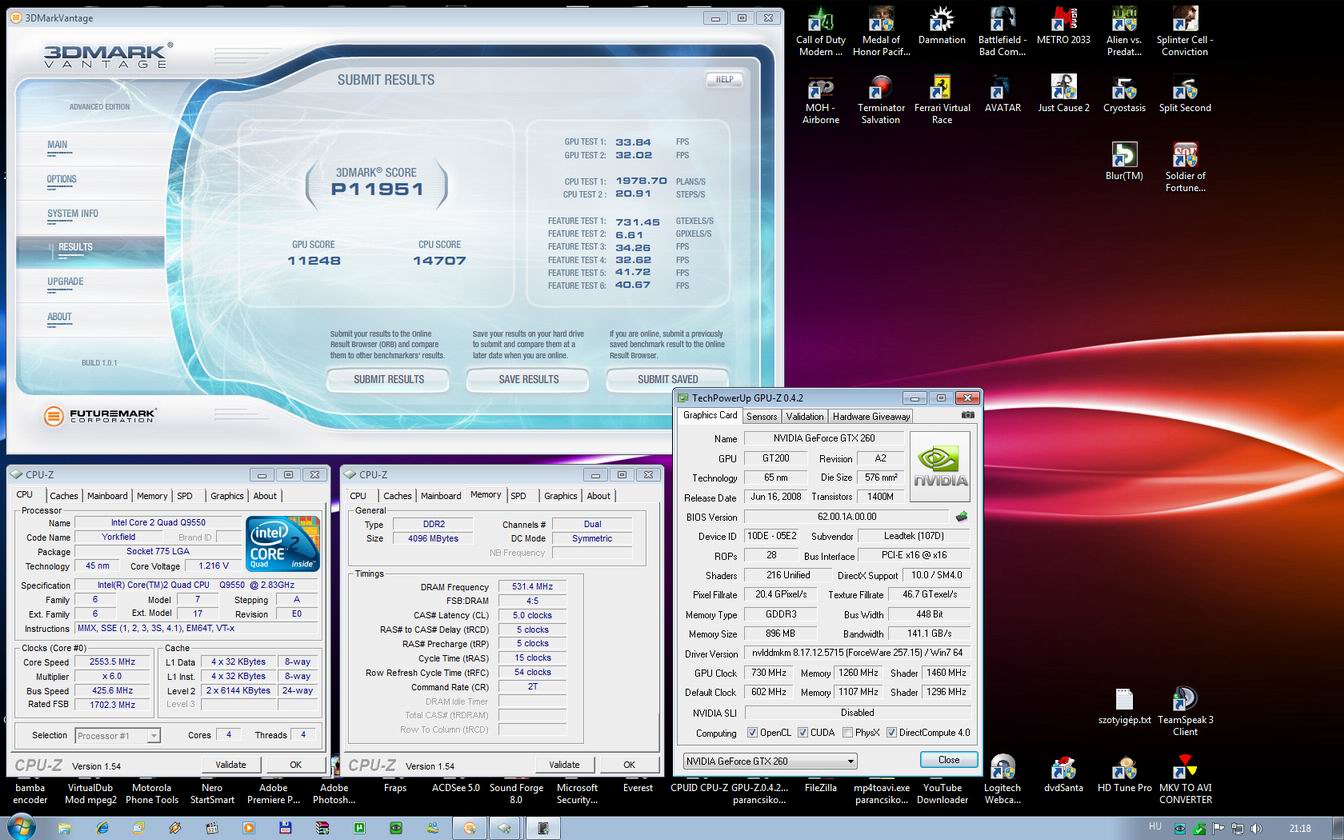The height and width of the screenshot is (840, 1344).
Task: Open About tab in left CPU-Z window
Action: 265,496
